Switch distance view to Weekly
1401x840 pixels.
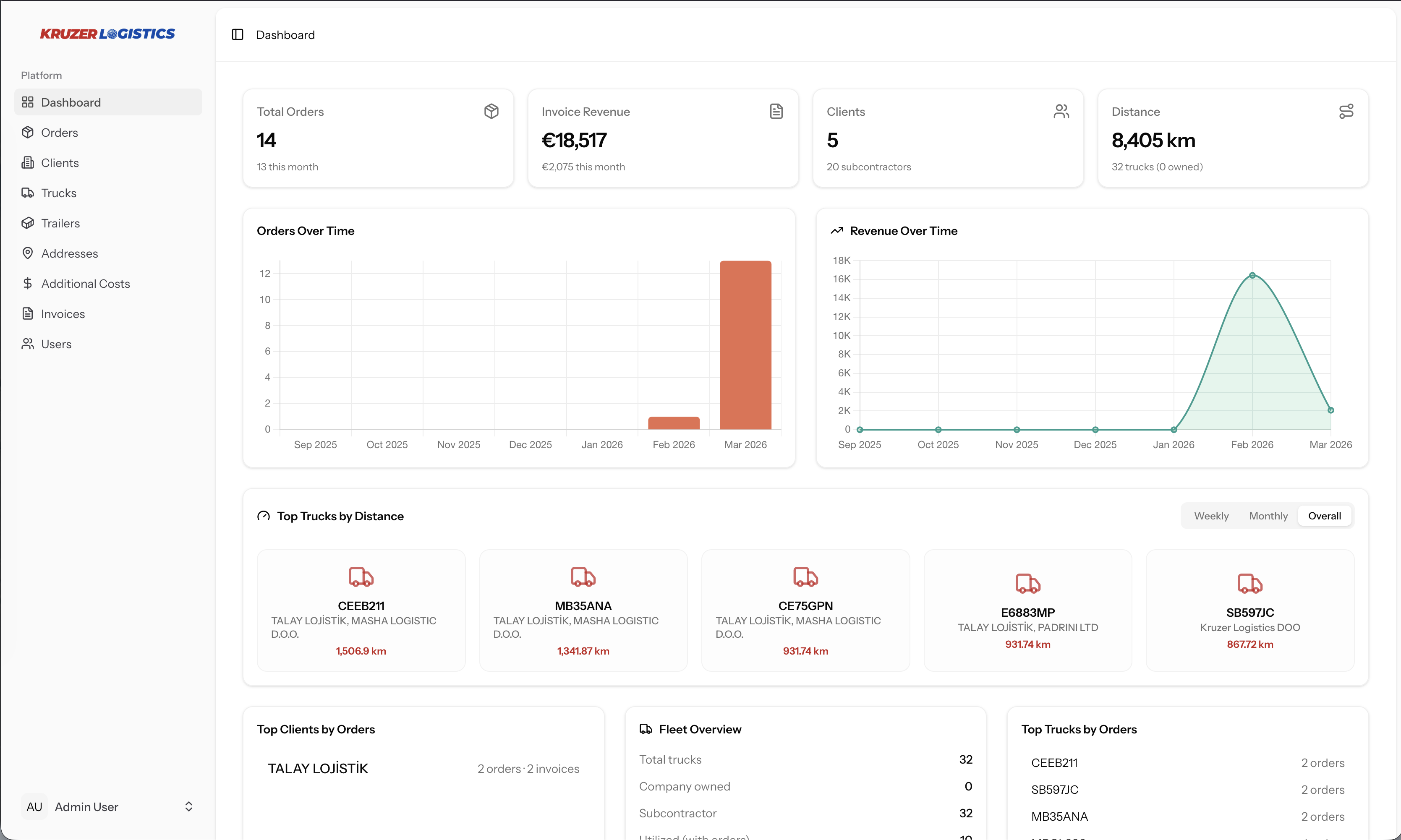(1211, 516)
